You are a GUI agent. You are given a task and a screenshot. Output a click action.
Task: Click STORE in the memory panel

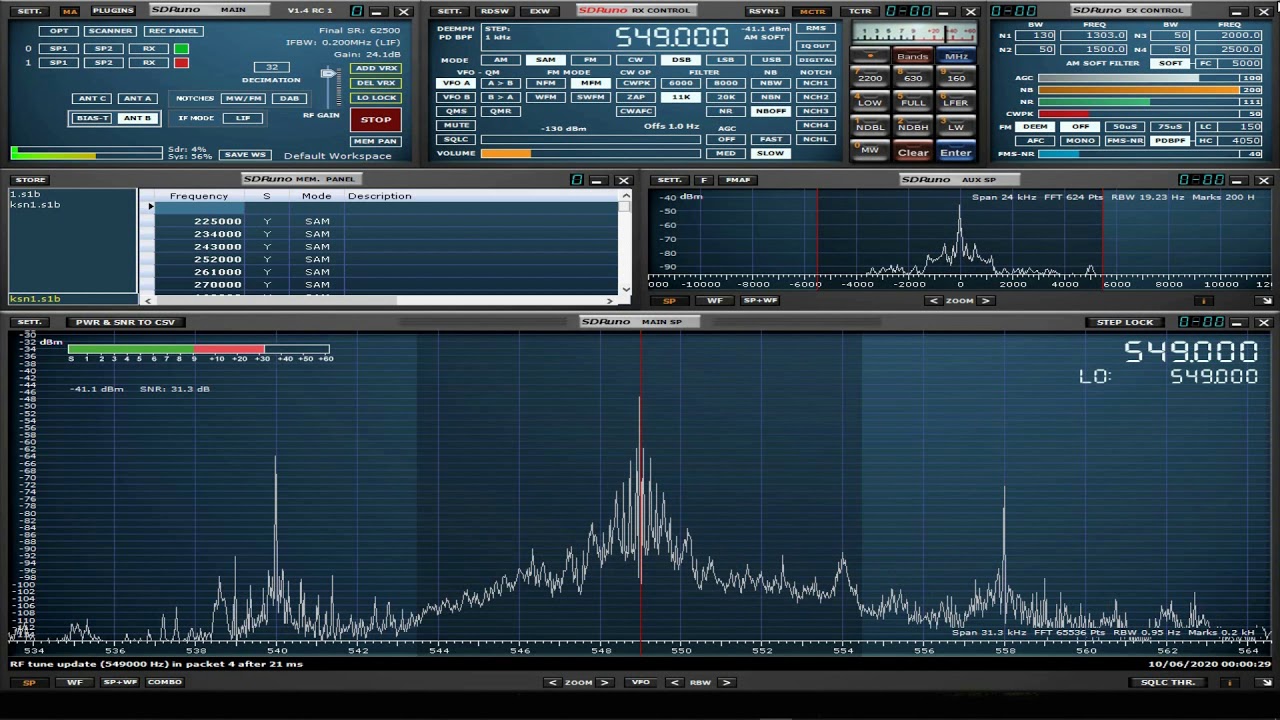pyautogui.click(x=30, y=180)
